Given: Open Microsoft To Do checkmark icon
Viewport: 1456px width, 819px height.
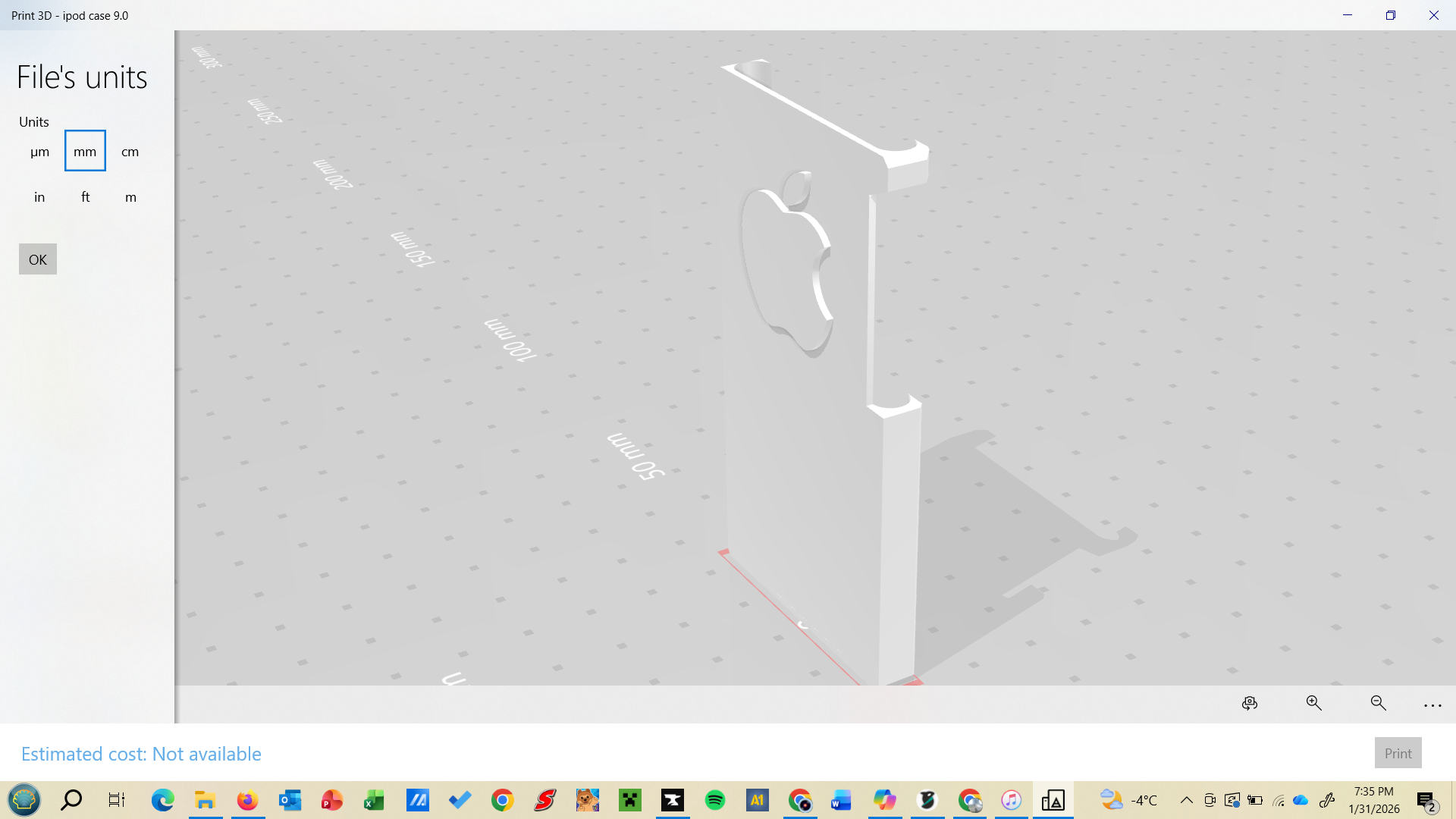Looking at the screenshot, I should tap(460, 800).
